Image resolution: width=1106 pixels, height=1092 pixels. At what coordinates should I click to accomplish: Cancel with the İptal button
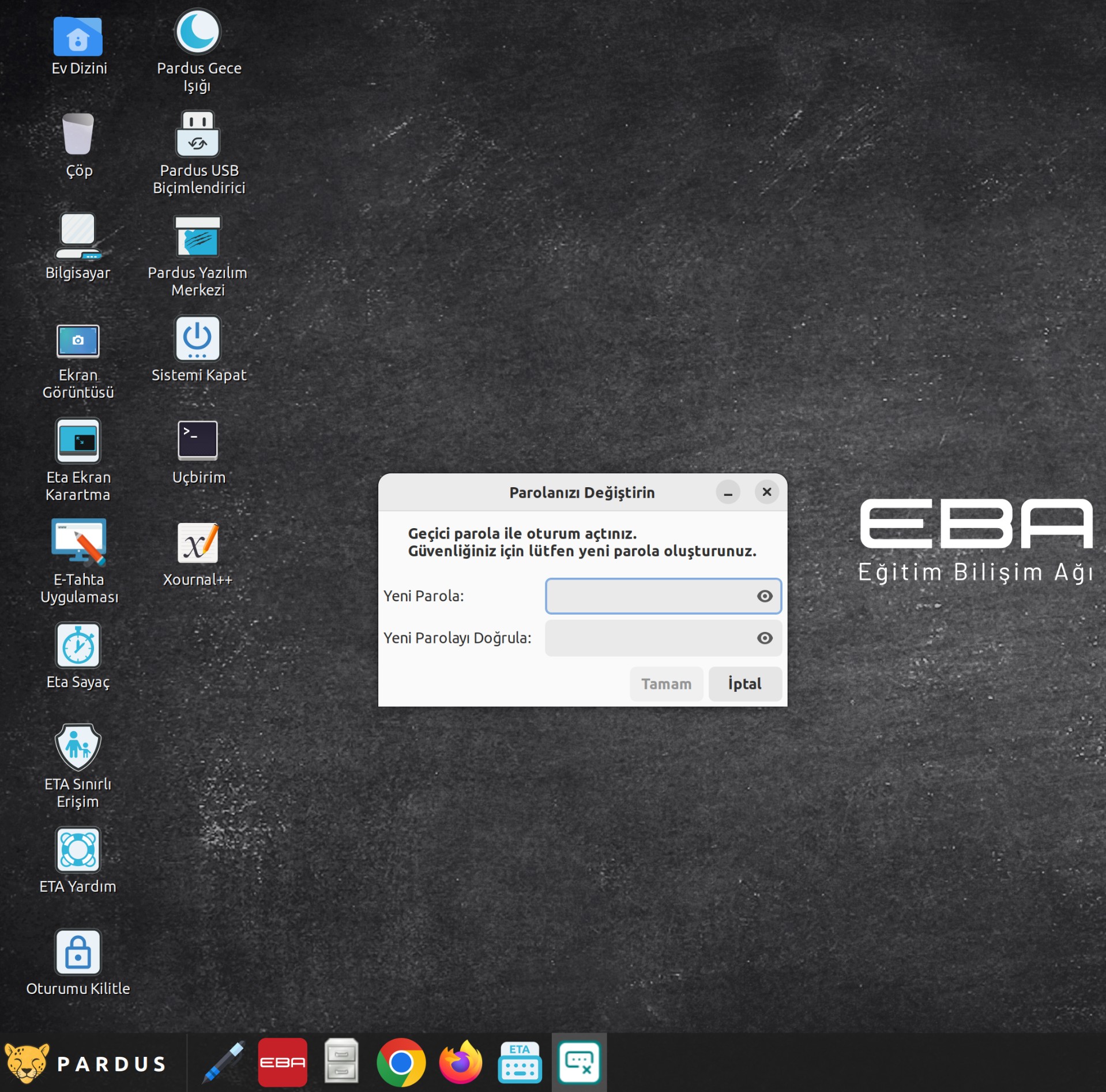(745, 684)
